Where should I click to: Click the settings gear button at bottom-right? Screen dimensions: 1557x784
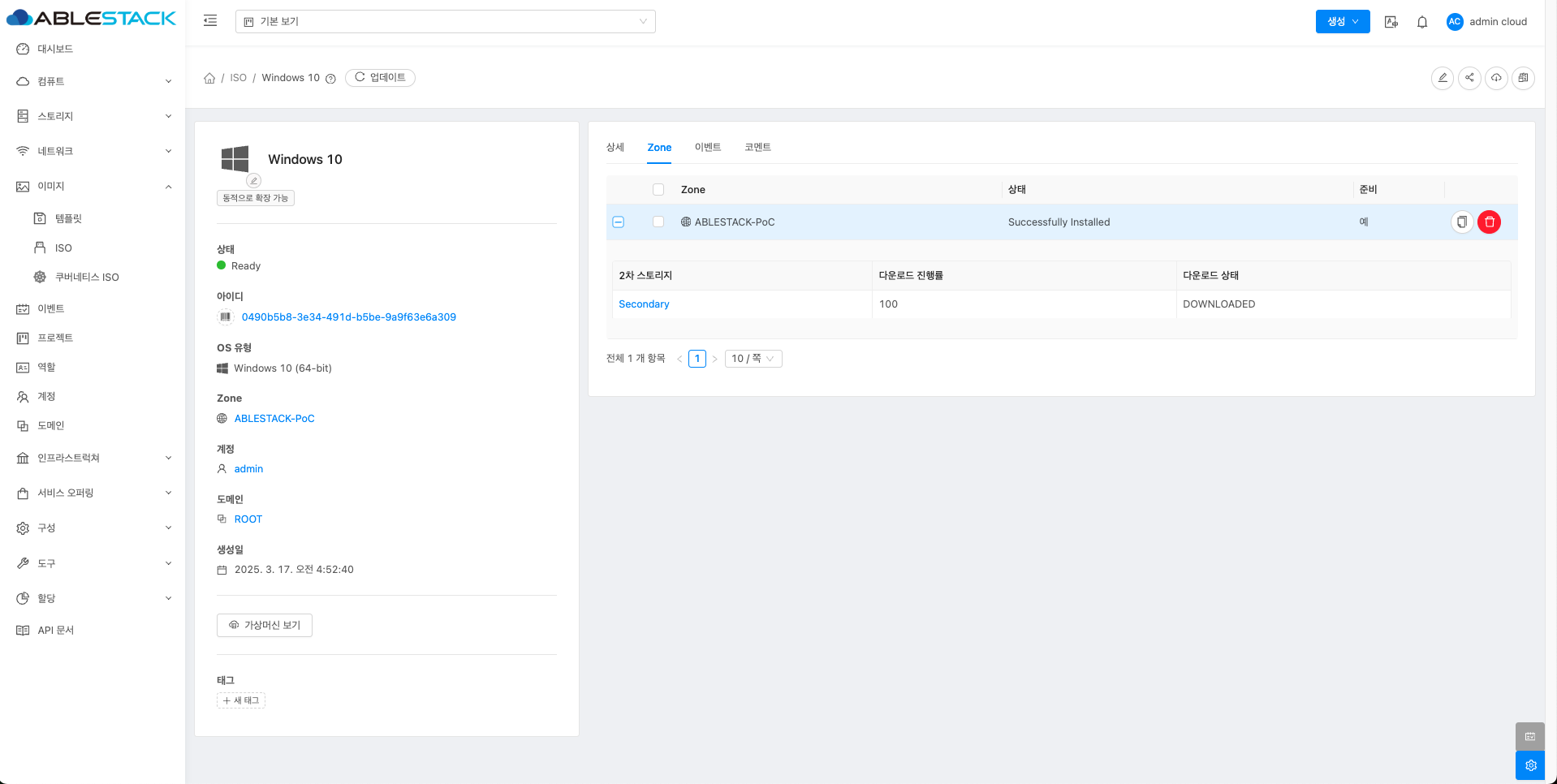tap(1530, 765)
